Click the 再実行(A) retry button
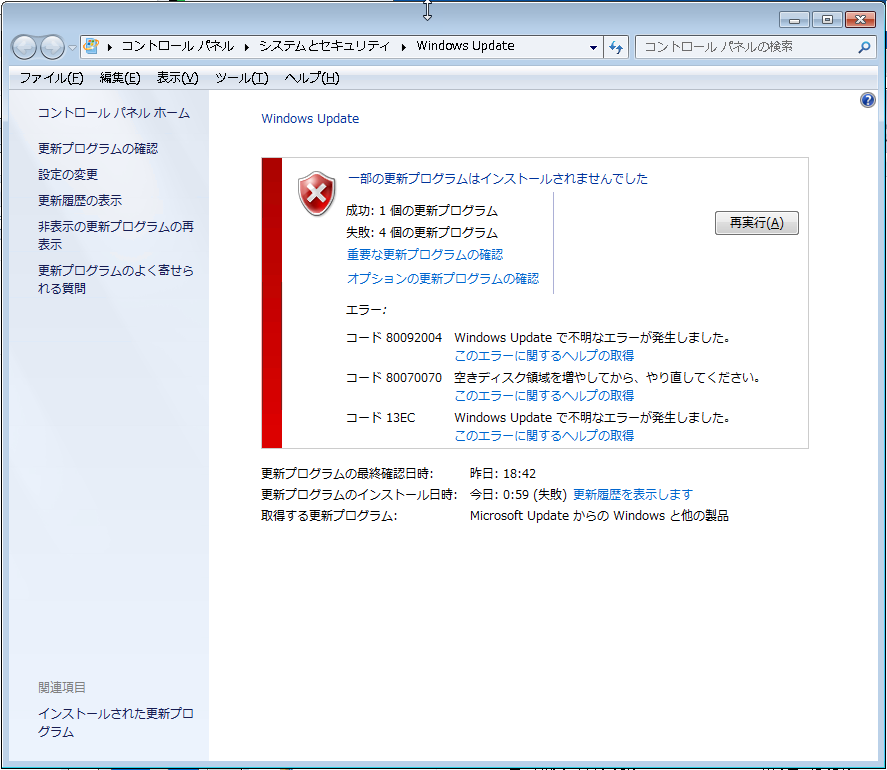887x770 pixels. pyautogui.click(x=756, y=223)
